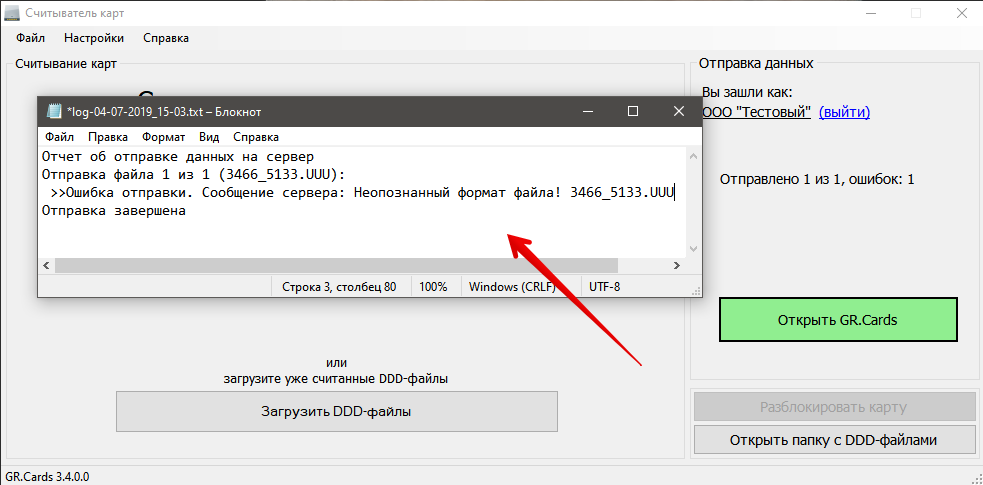
Task: Click the UTF-8 encoding status entry
Action: point(605,287)
